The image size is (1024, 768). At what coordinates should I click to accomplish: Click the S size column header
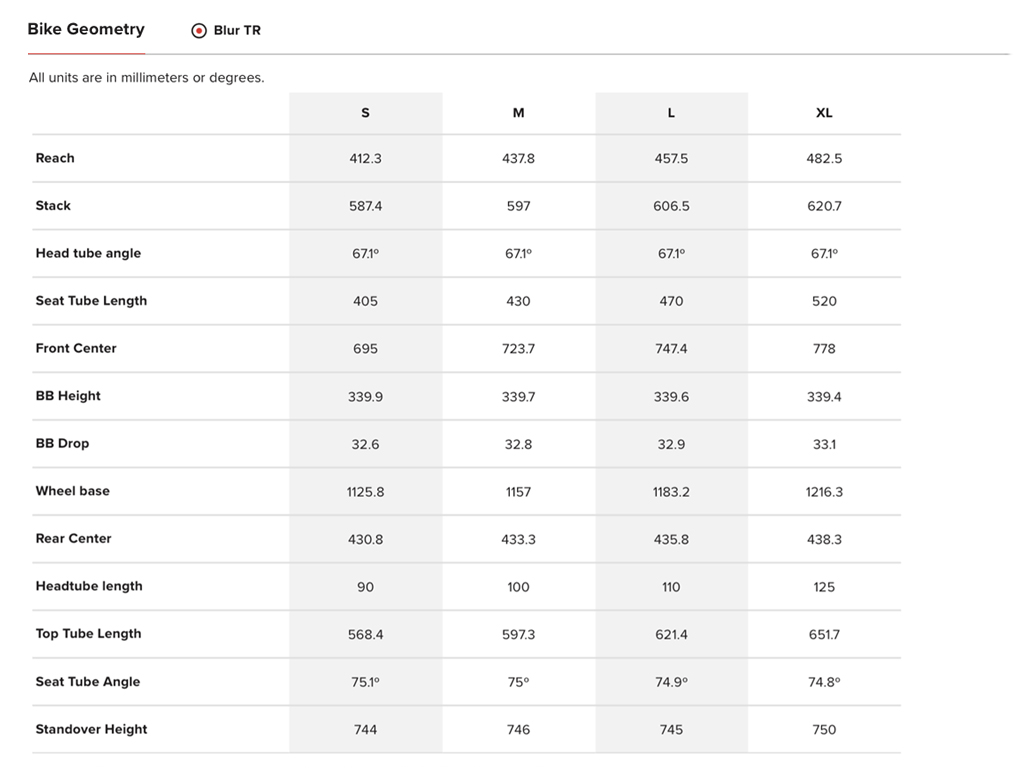pos(365,113)
